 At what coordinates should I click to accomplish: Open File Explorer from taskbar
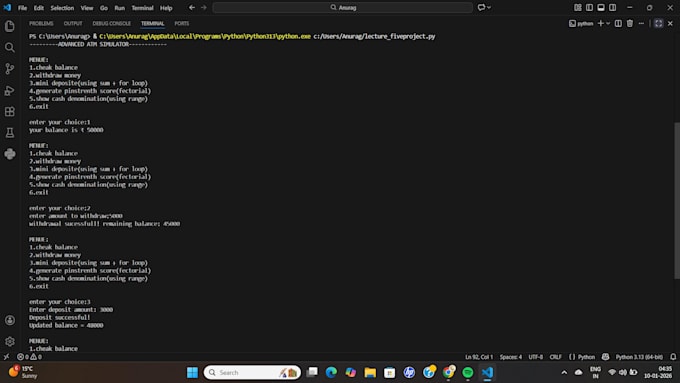coord(370,372)
